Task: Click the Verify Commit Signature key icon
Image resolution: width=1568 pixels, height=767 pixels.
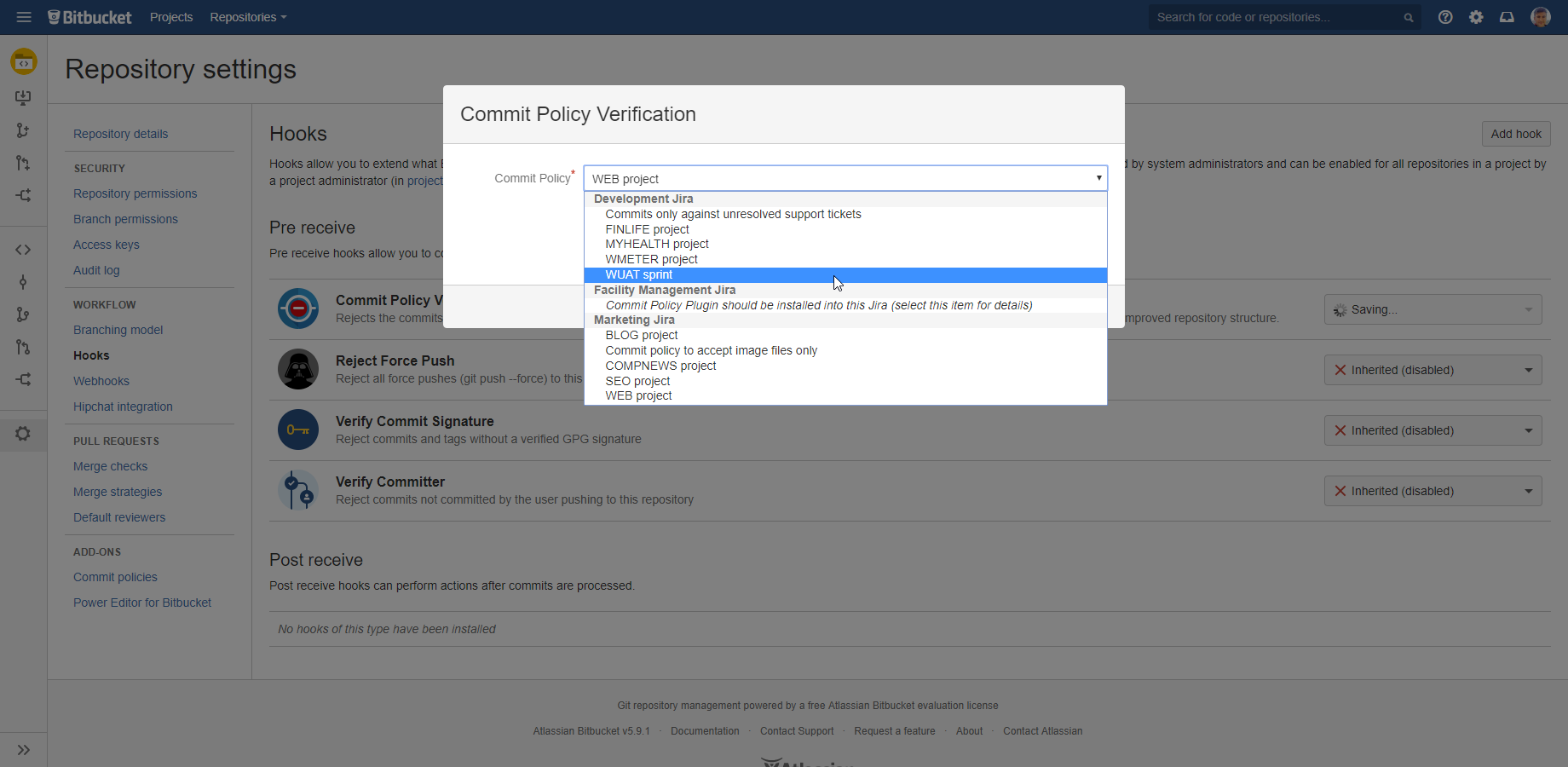Action: (298, 430)
